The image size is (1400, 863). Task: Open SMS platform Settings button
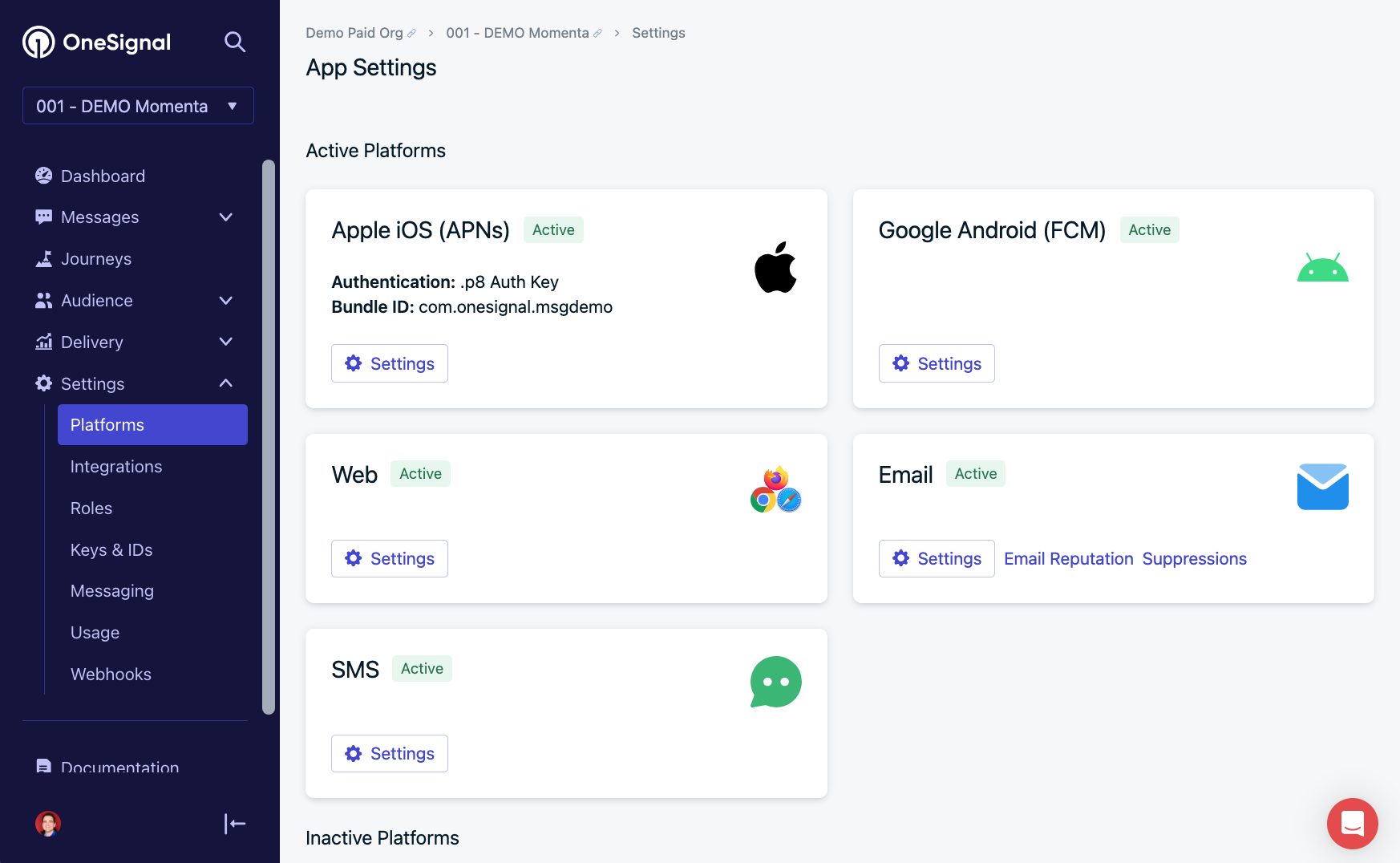click(x=390, y=754)
